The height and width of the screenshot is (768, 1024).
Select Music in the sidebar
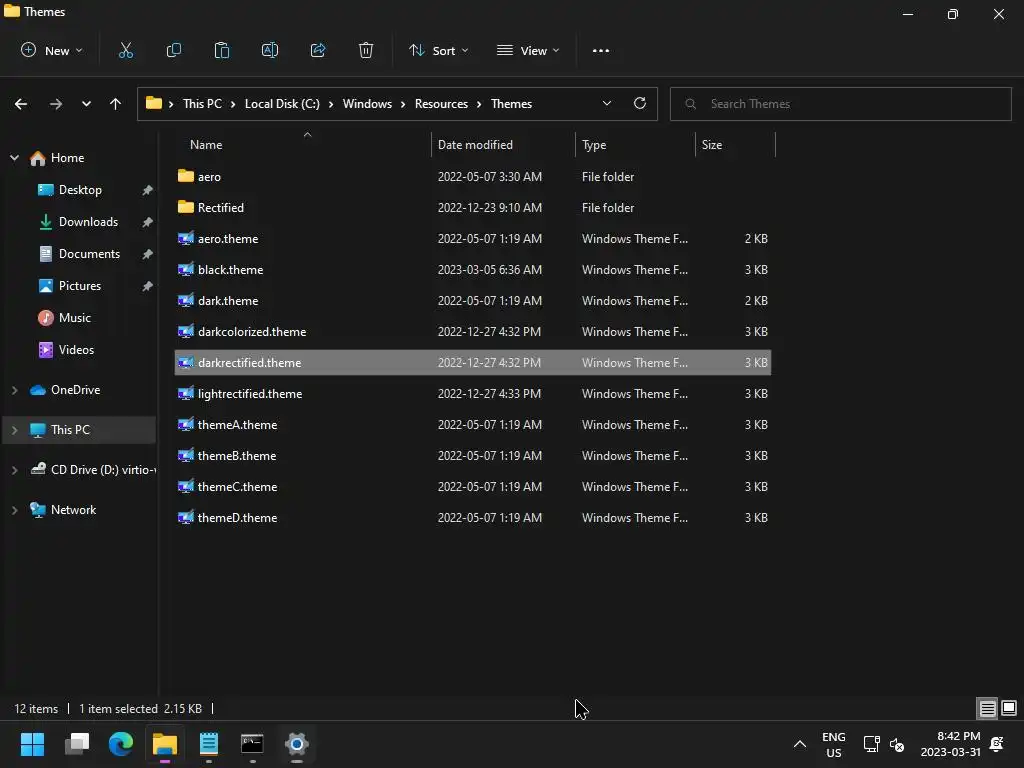tap(74, 318)
